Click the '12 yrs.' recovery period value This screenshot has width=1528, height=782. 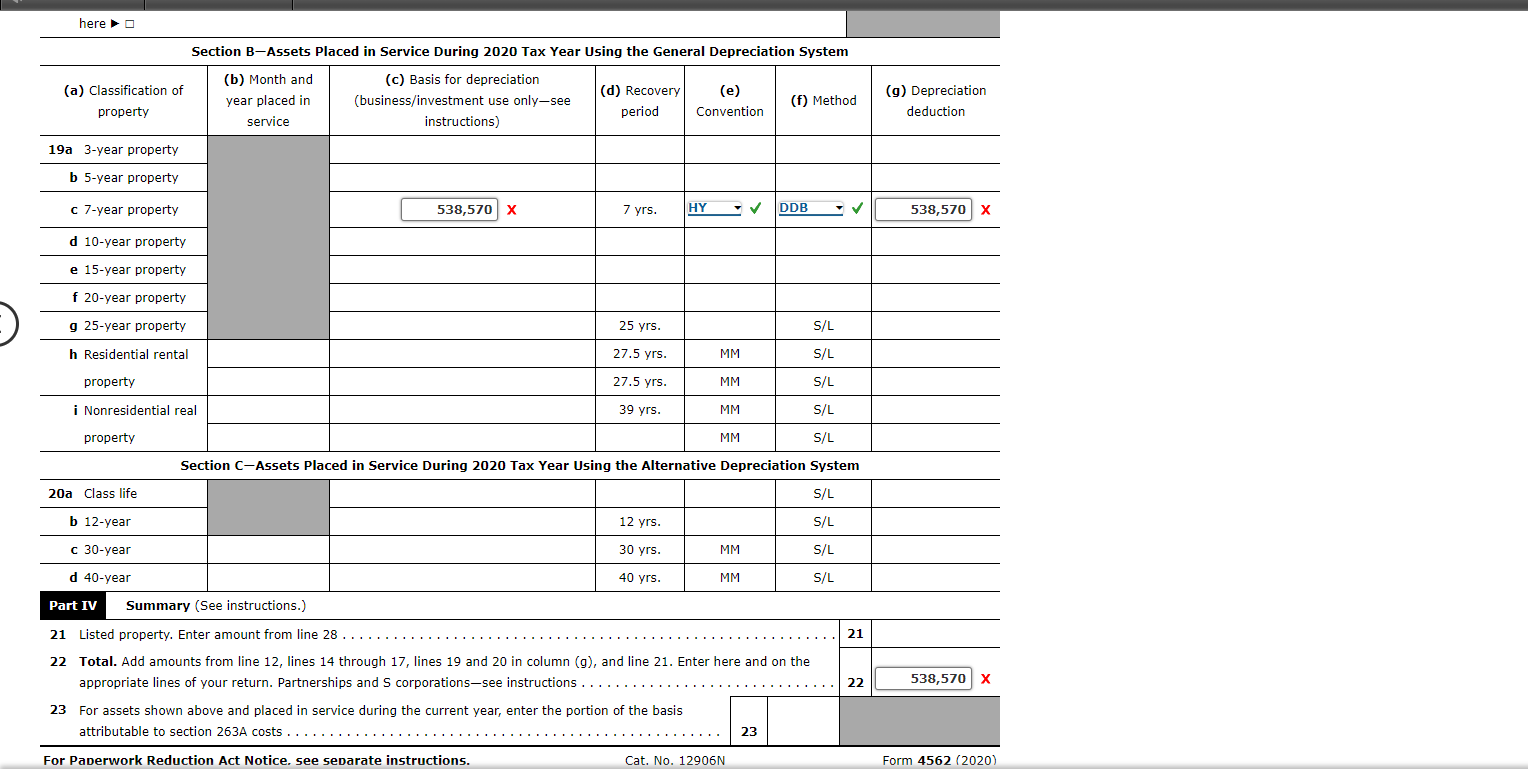(x=640, y=522)
